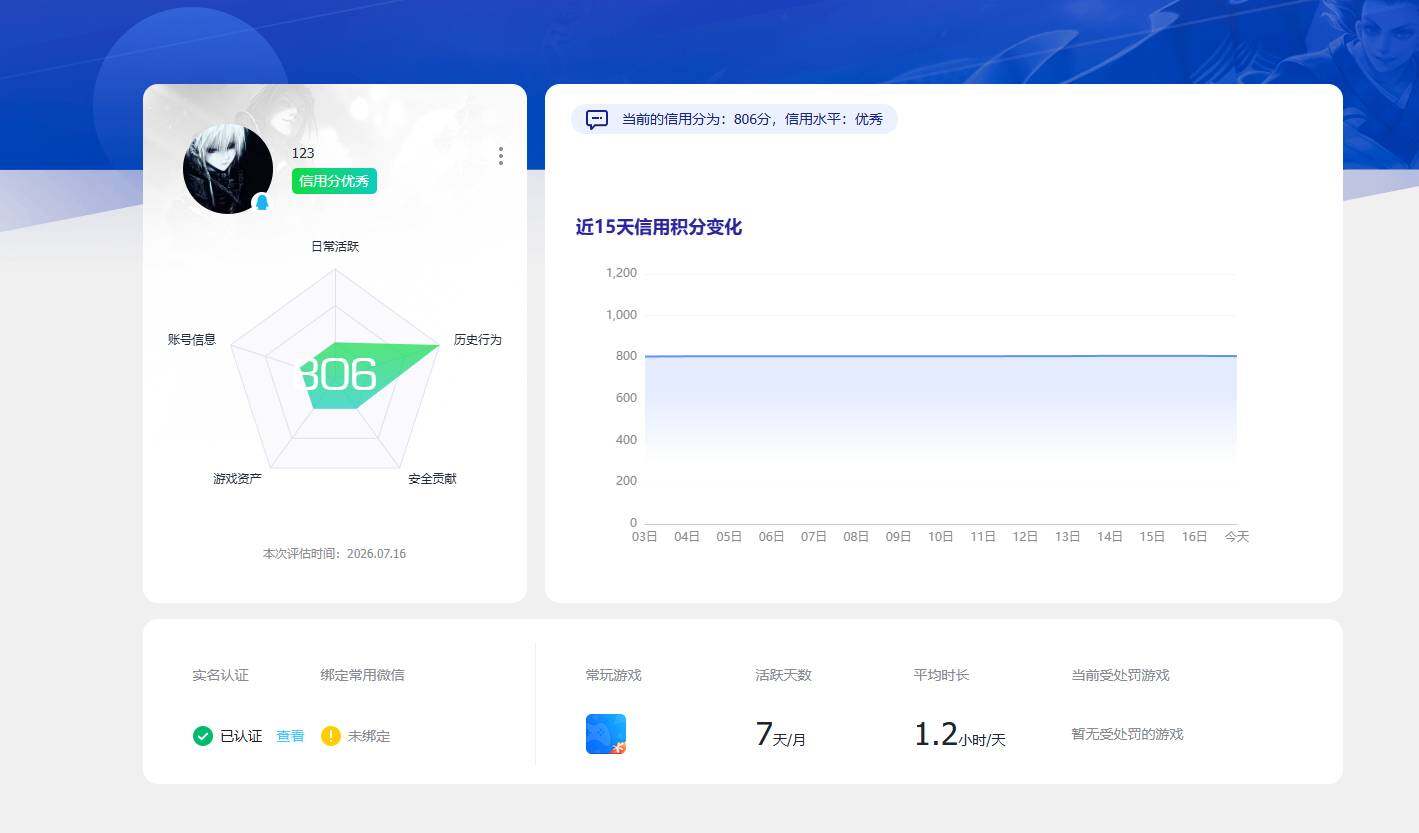This screenshot has height=833, width=1419.
Task: Click the 未绑定 WeChat status text
Action: pos(369,736)
